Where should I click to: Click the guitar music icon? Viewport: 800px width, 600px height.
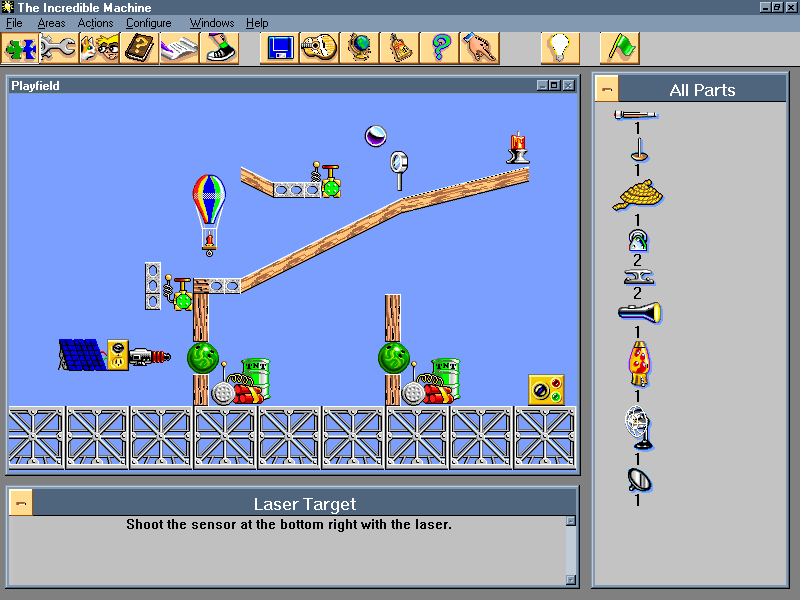319,48
